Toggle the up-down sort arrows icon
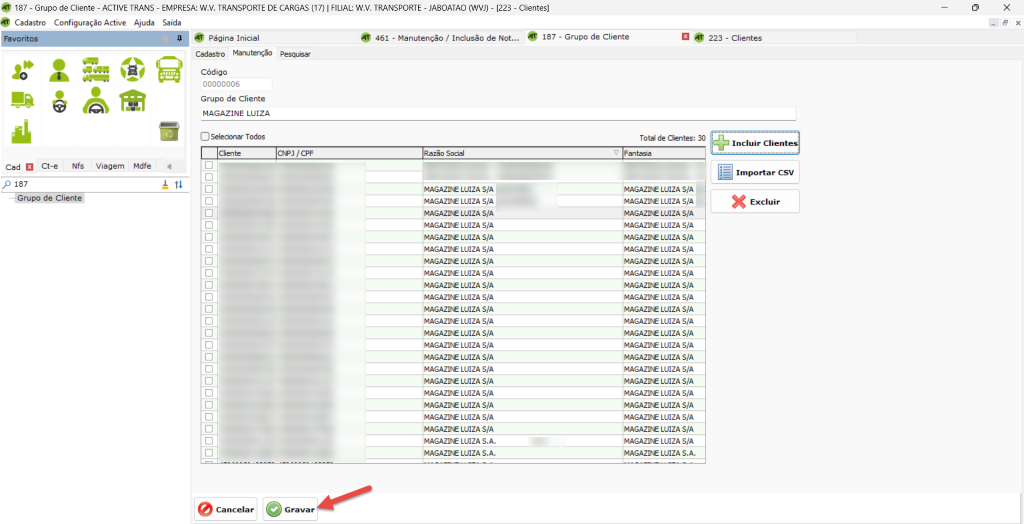The image size is (1024, 524). 178,185
